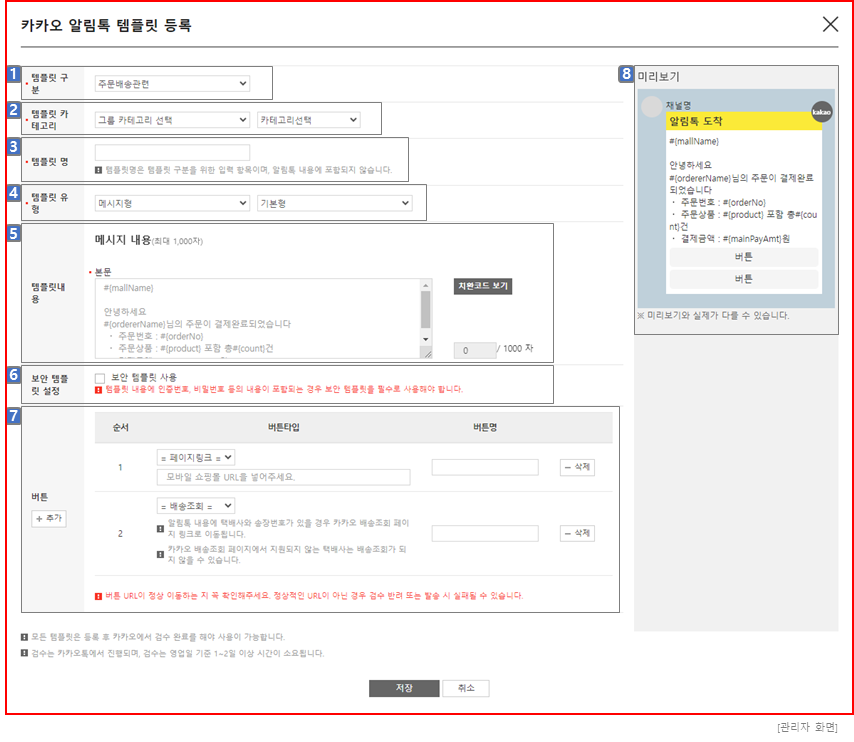Click the 취소 button

[466, 688]
